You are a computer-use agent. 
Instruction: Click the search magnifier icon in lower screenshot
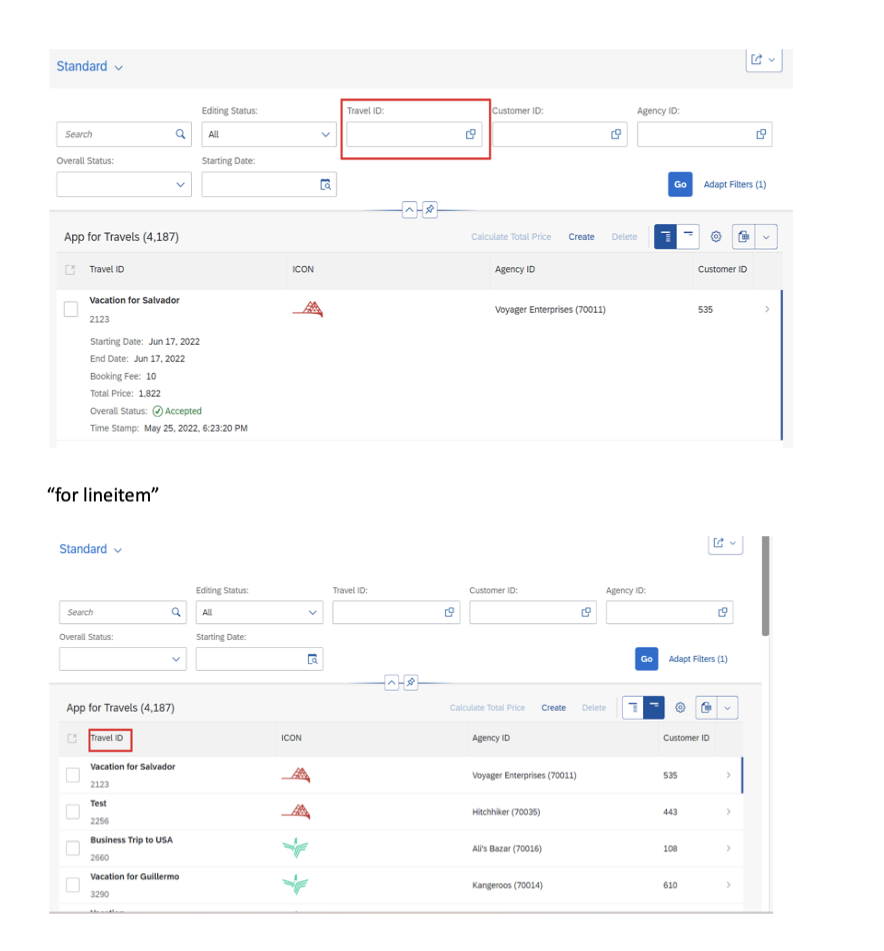tap(176, 612)
